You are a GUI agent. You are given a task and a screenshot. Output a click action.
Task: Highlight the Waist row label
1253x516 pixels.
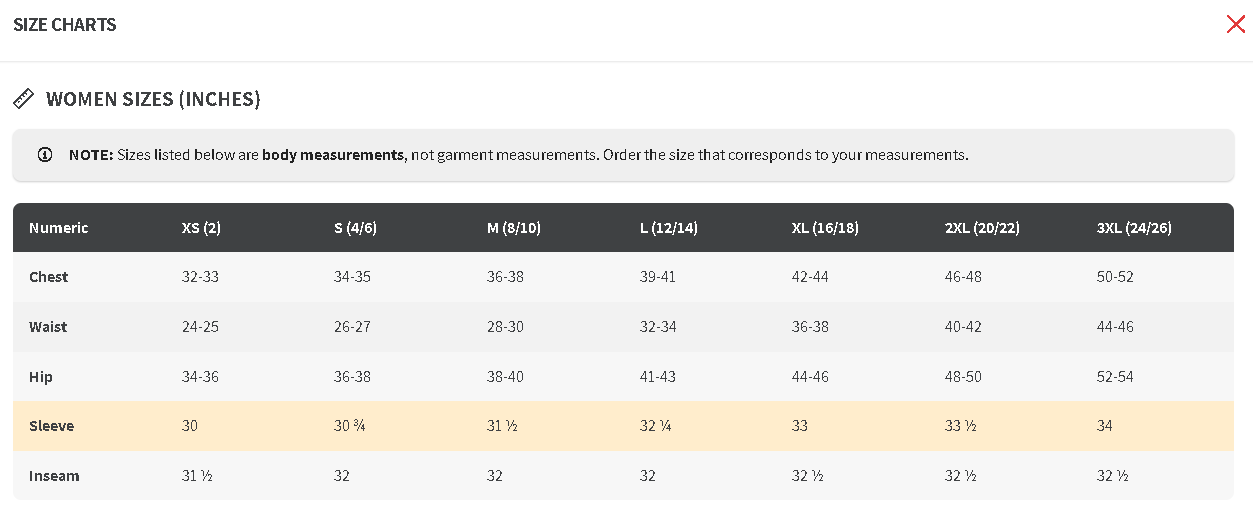pos(48,327)
